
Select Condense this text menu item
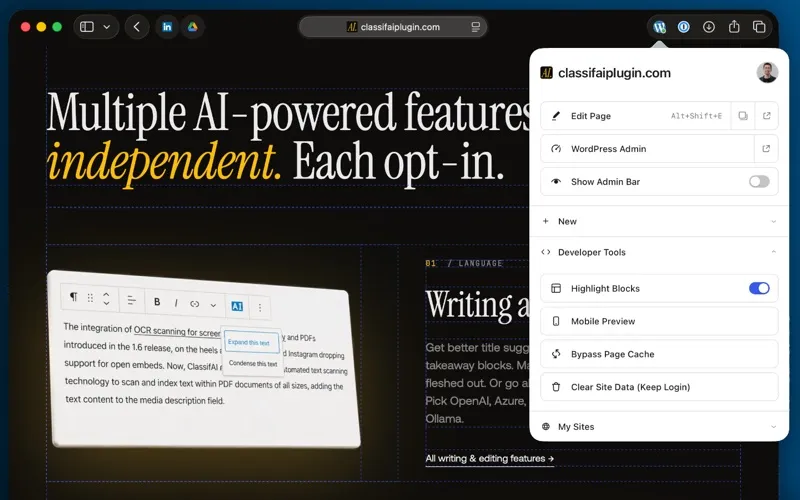(253, 363)
